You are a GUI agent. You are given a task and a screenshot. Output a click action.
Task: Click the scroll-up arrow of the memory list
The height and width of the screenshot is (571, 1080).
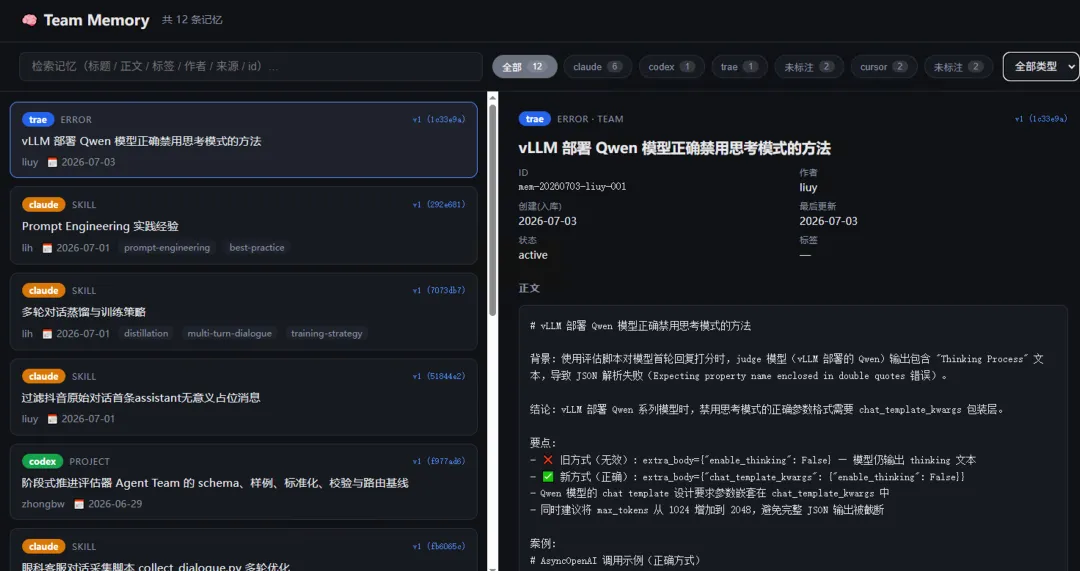click(492, 98)
